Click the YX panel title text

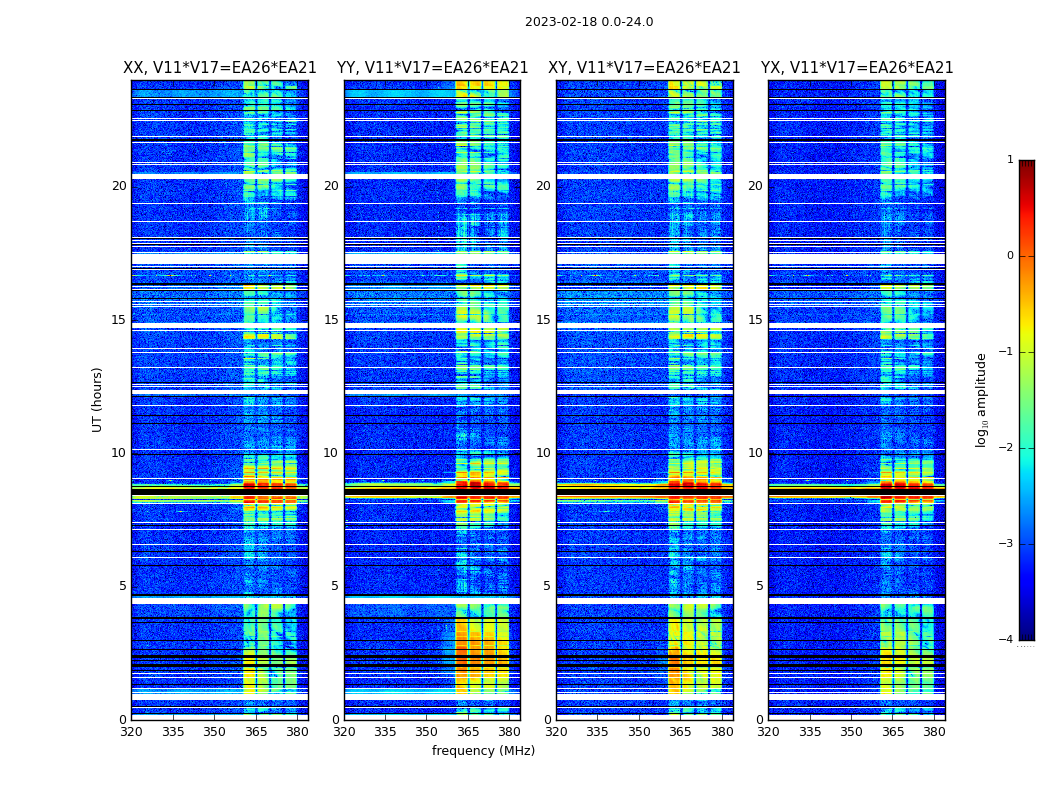click(x=856, y=68)
